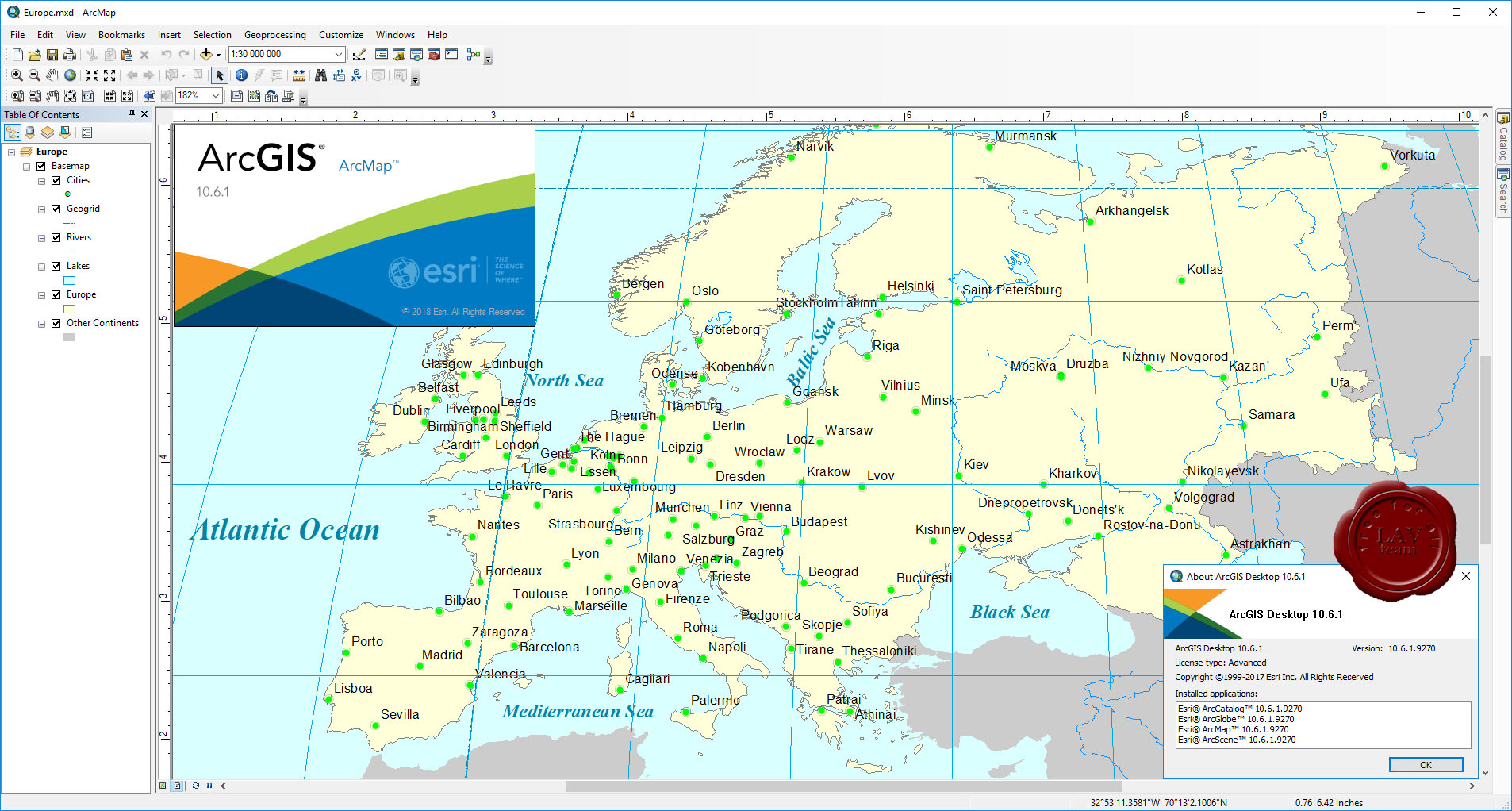Open the Python window icon
1512x811 pixels.
[x=451, y=55]
